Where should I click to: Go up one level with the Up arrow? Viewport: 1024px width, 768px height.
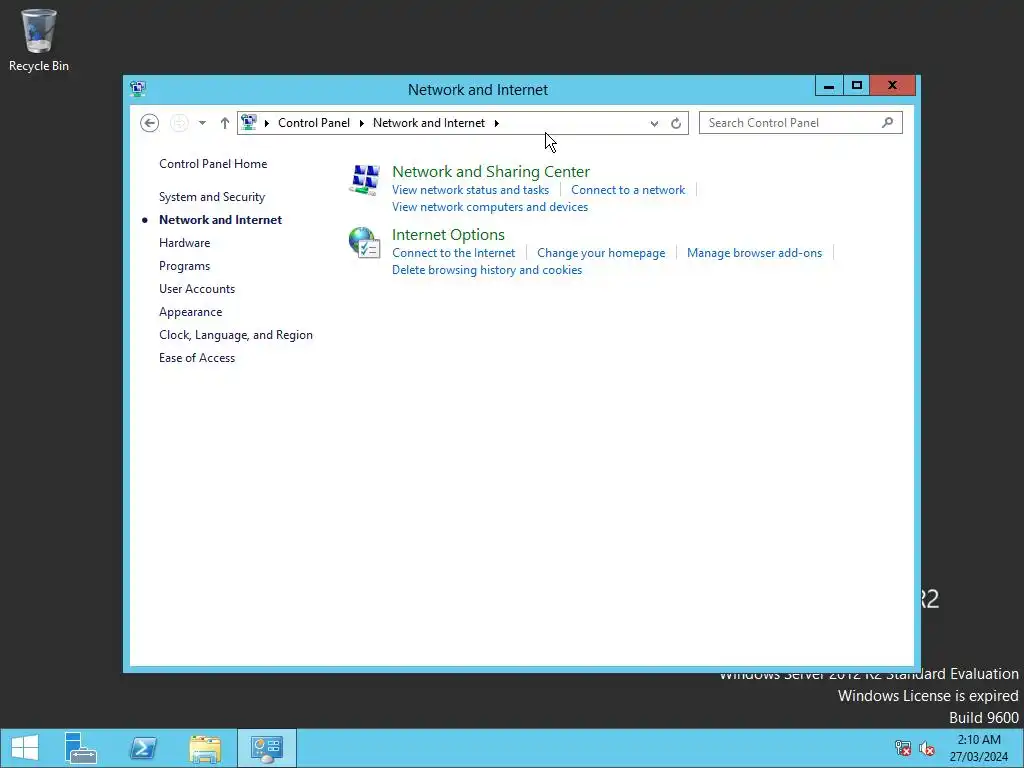[x=225, y=123]
